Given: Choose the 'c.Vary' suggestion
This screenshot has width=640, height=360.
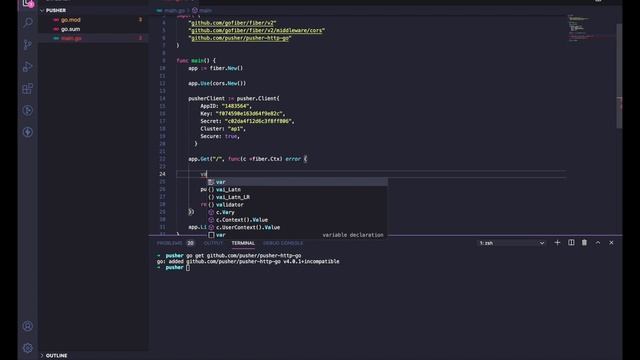Looking at the screenshot, I should click(x=297, y=212).
